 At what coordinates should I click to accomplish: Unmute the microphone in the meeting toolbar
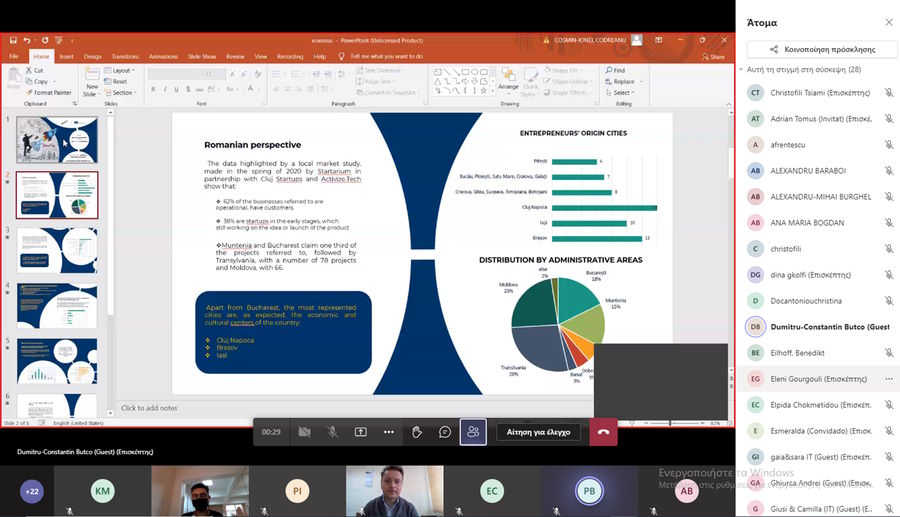click(332, 432)
